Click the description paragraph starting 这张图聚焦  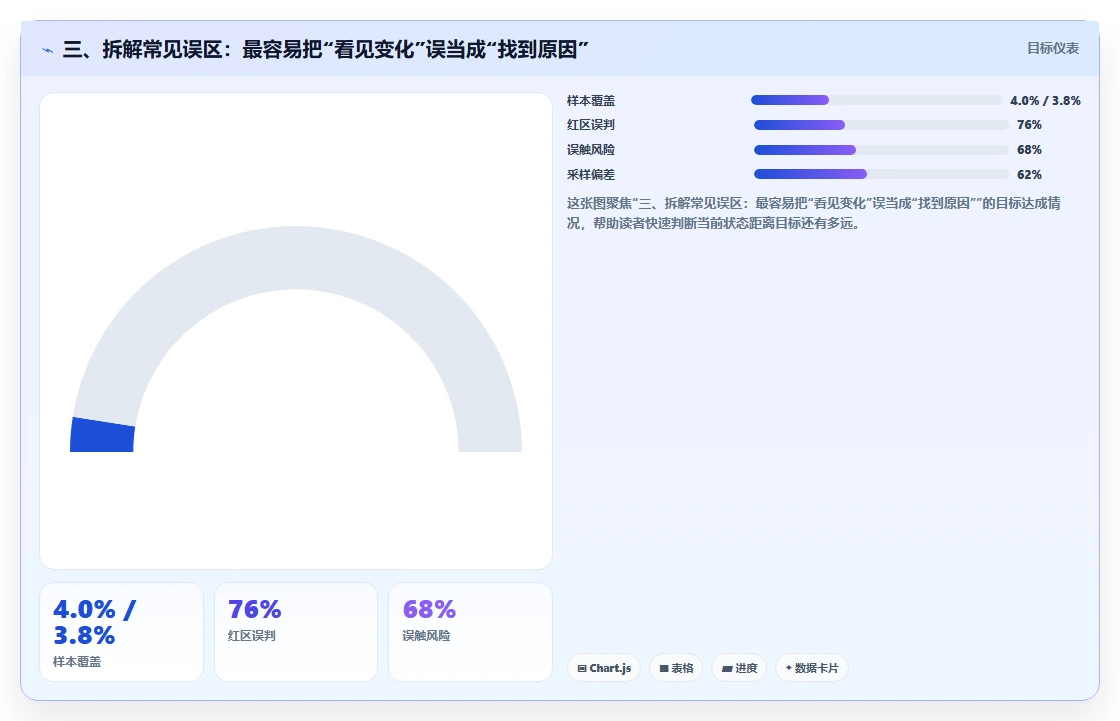click(x=814, y=213)
